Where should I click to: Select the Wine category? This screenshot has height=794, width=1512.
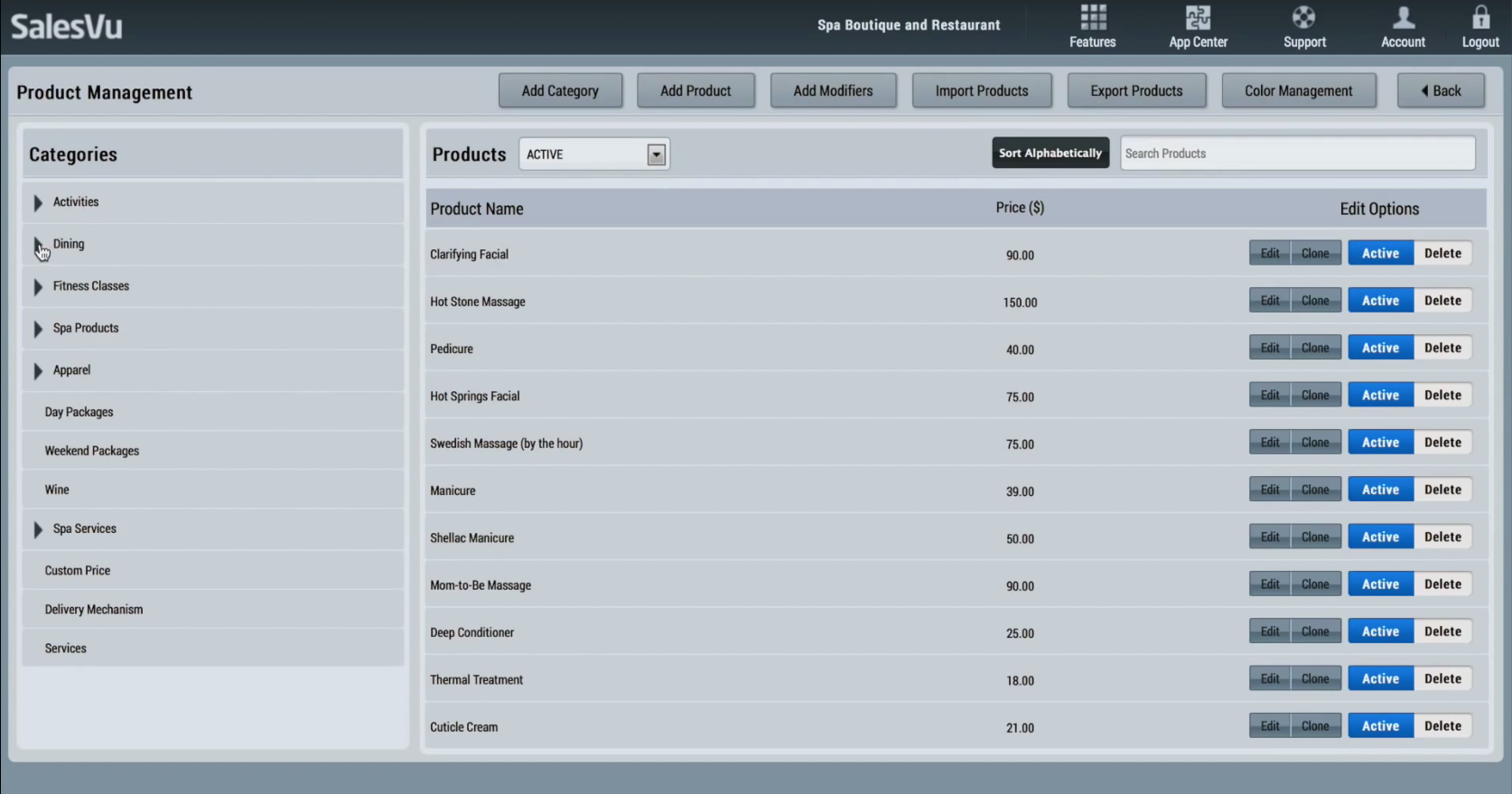57,490
